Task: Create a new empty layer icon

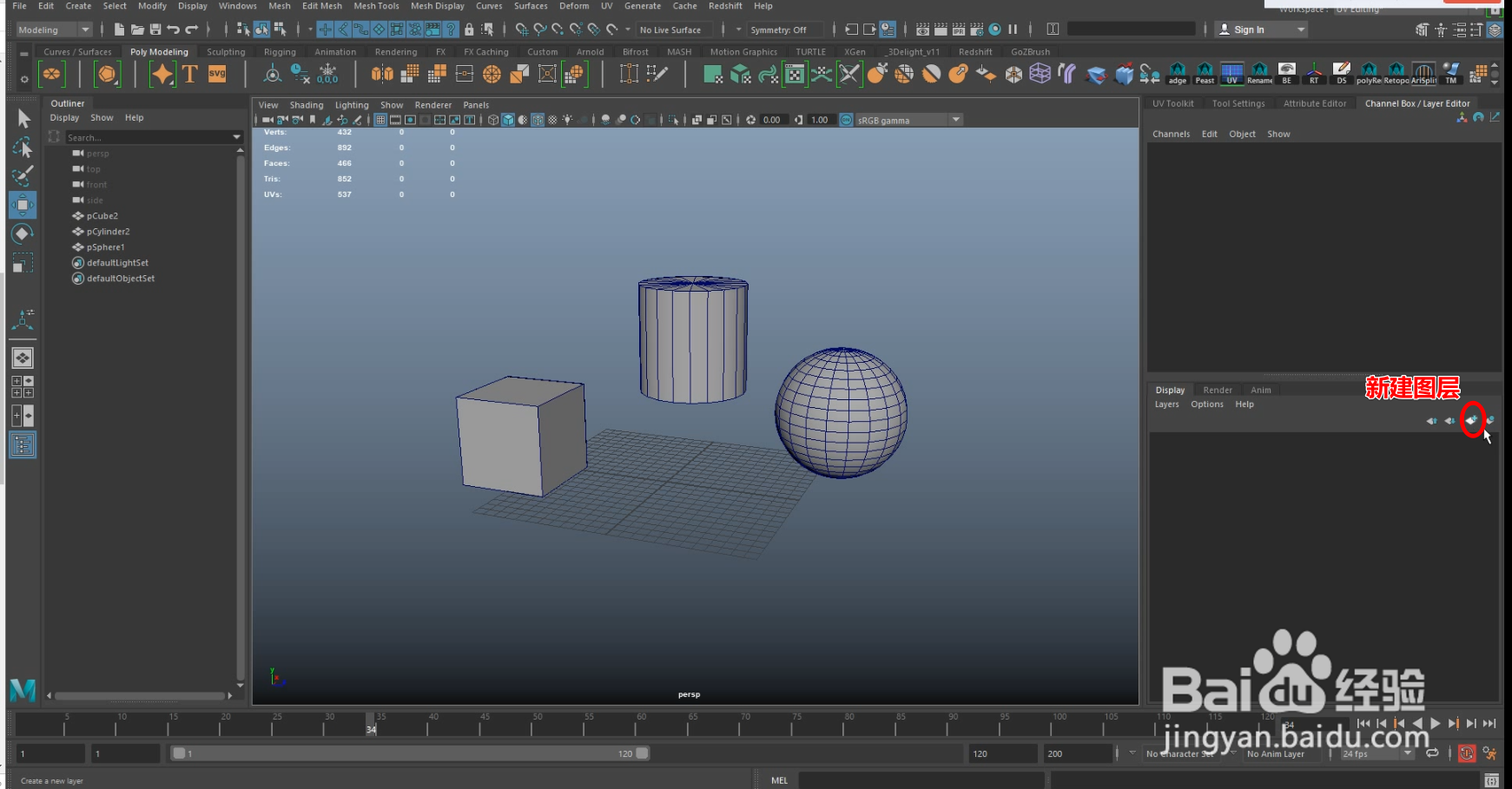Action: point(1471,420)
